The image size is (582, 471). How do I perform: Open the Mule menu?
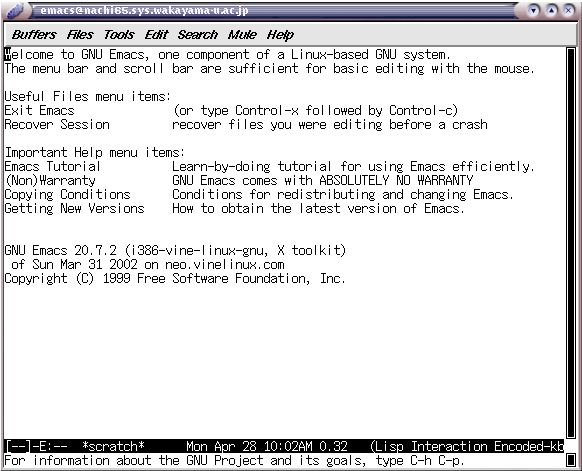pyautogui.click(x=242, y=35)
